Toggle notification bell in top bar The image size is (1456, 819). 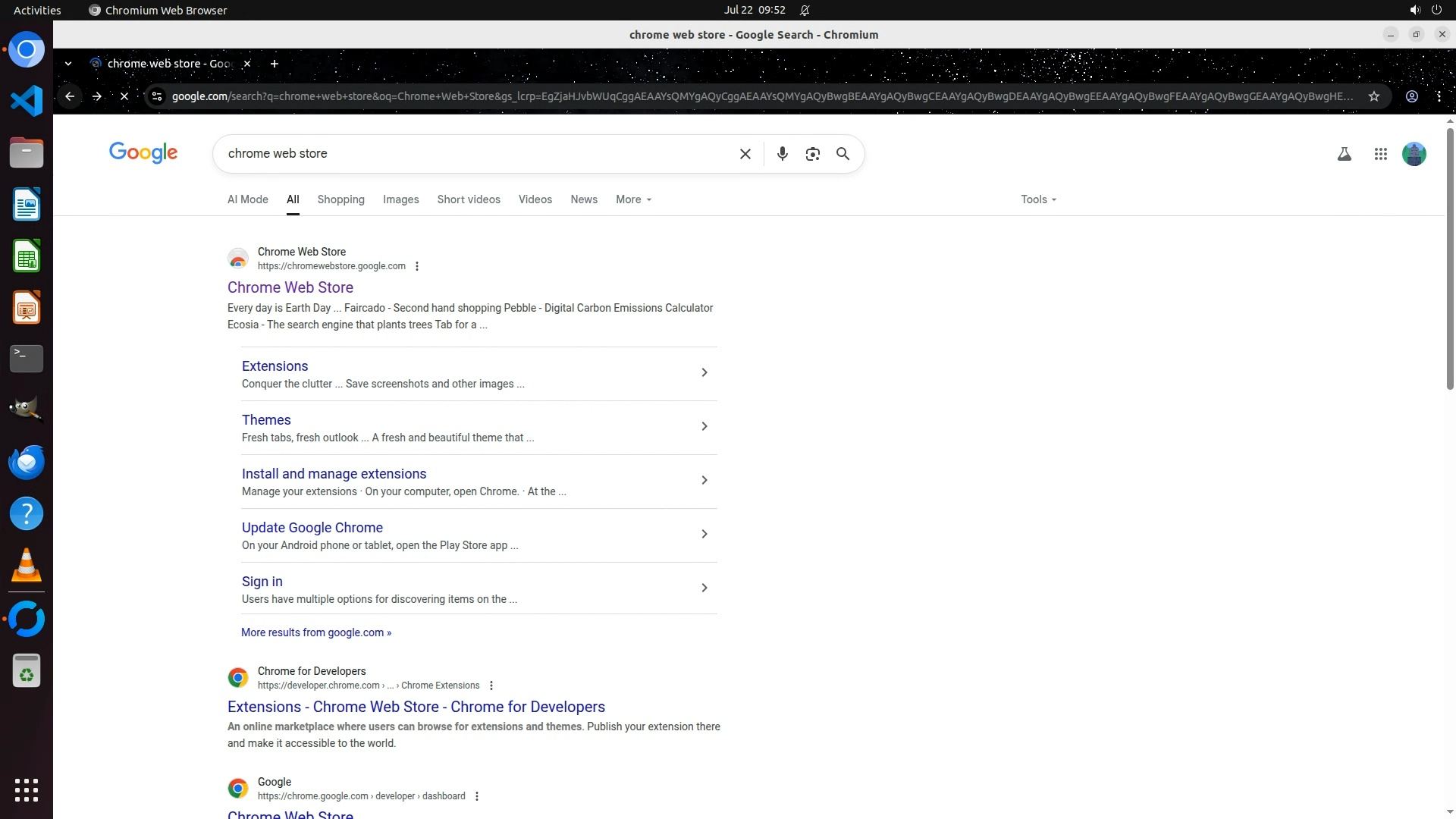pyautogui.click(x=805, y=11)
